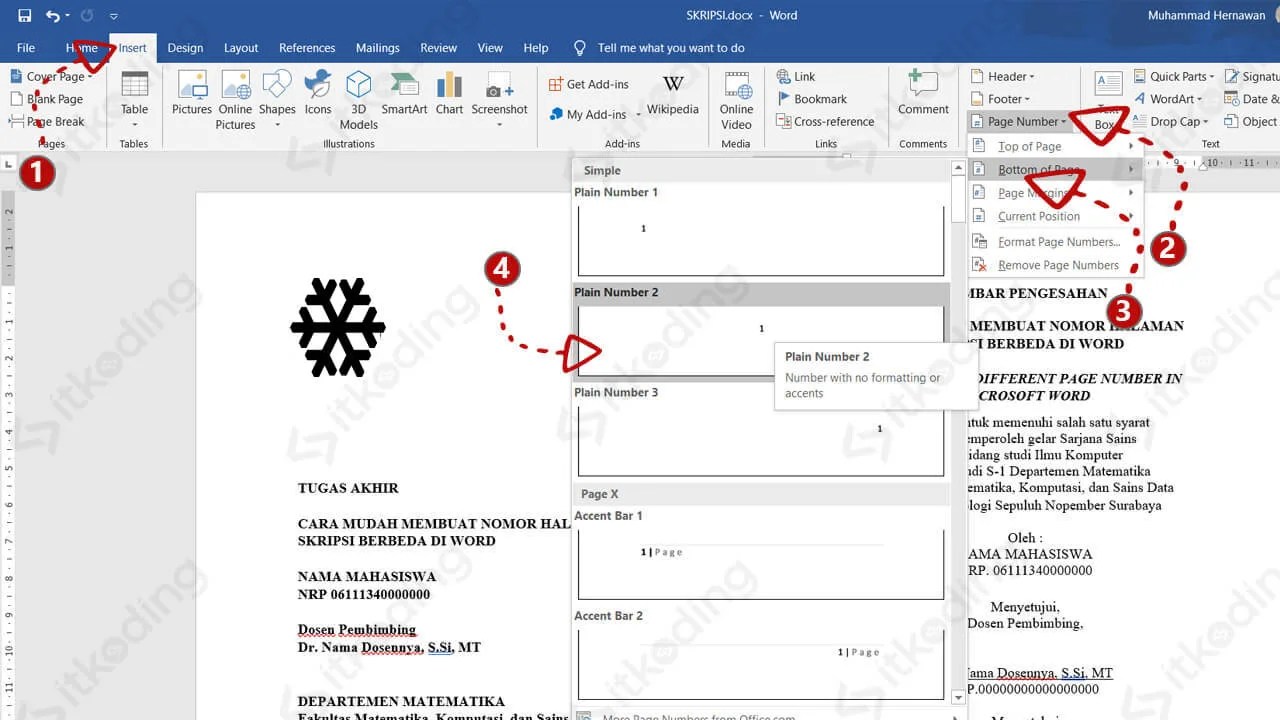Click the DEPARTEMEN MATEMATIKA line
This screenshot has width=1280, height=720.
click(401, 701)
